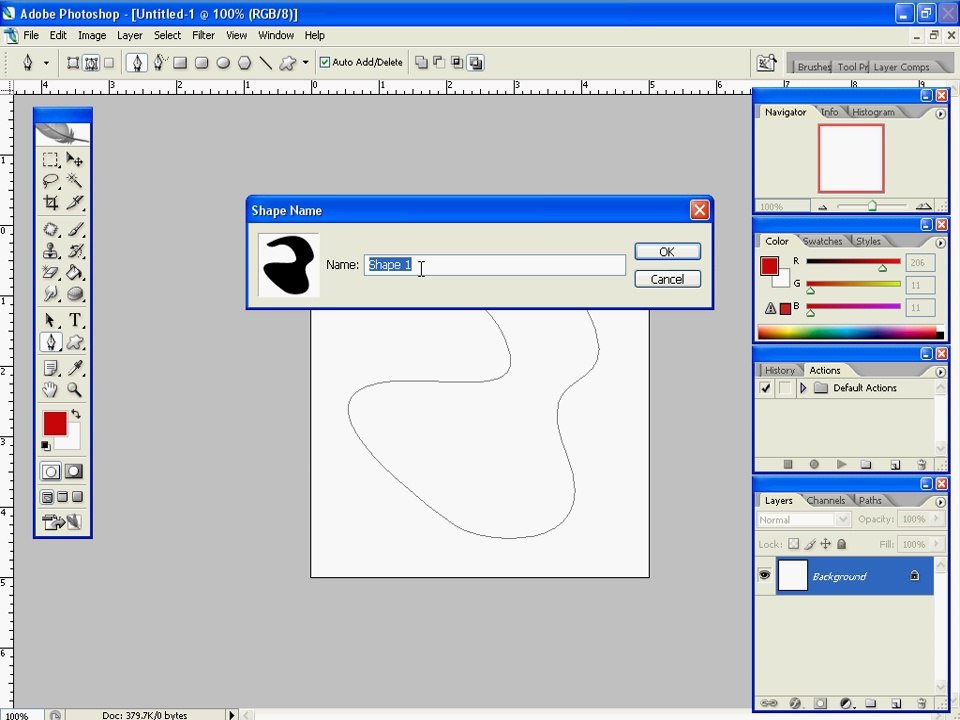The image size is (960, 720).
Task: Toggle Default Actions dialog box column
Action: click(x=784, y=388)
